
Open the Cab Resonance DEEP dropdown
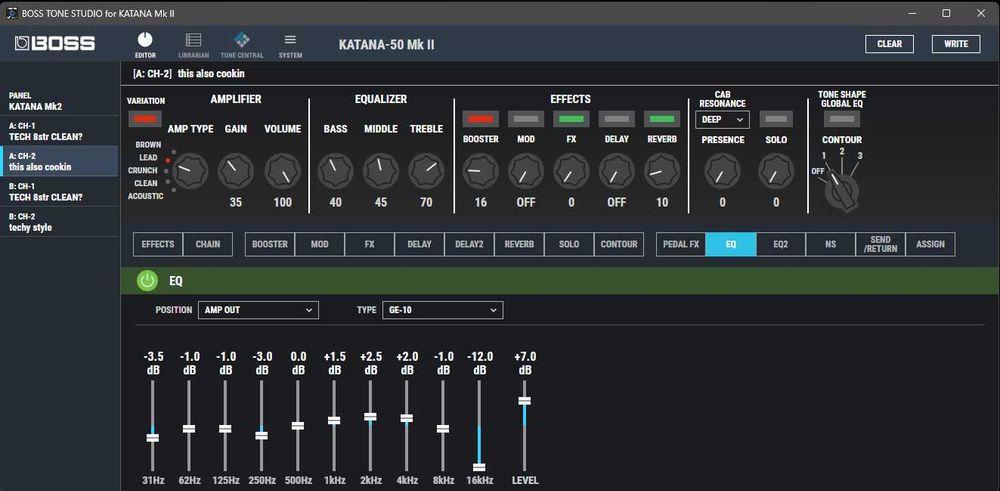pos(722,119)
